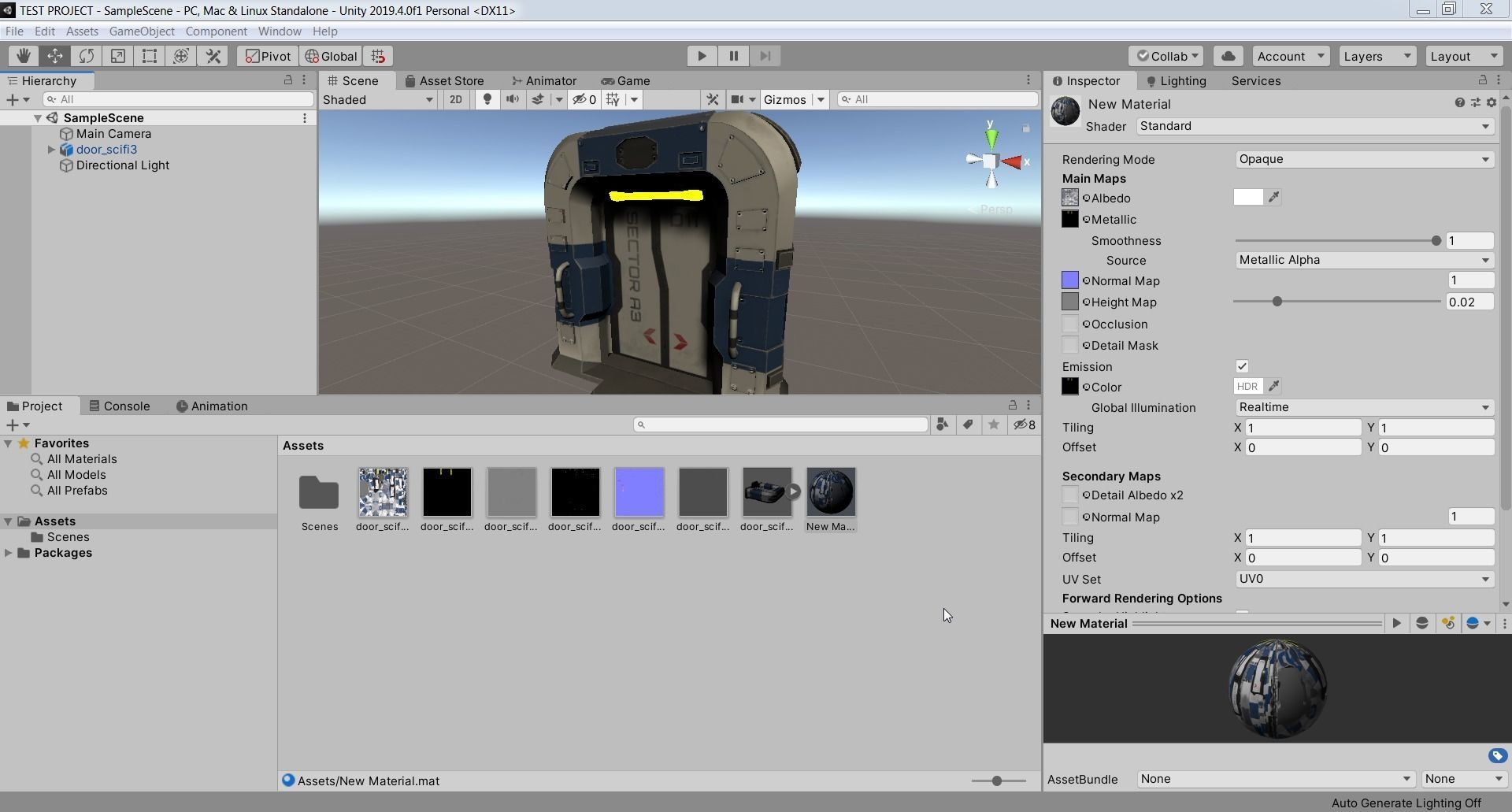Select the Rect tool

point(150,56)
